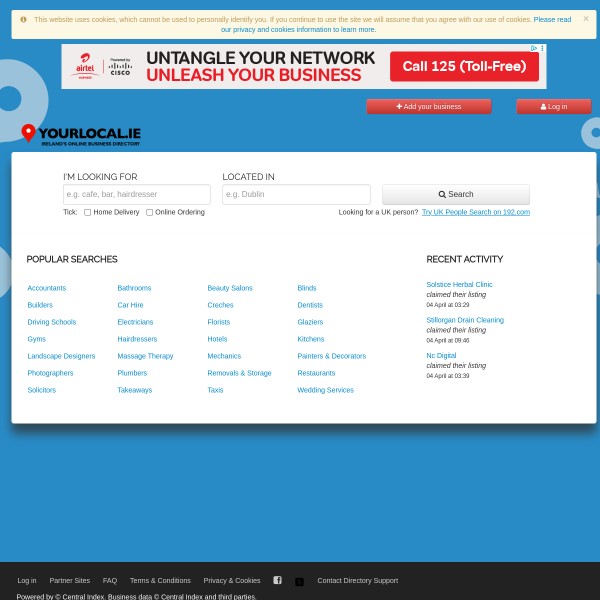
Task: Open Hairdressers category
Action: pos(137,339)
